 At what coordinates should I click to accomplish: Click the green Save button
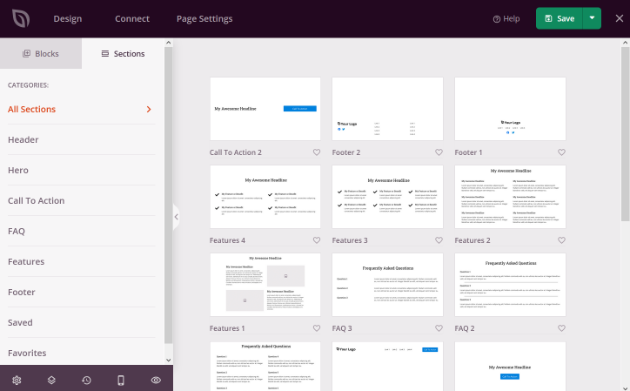pyautogui.click(x=559, y=18)
